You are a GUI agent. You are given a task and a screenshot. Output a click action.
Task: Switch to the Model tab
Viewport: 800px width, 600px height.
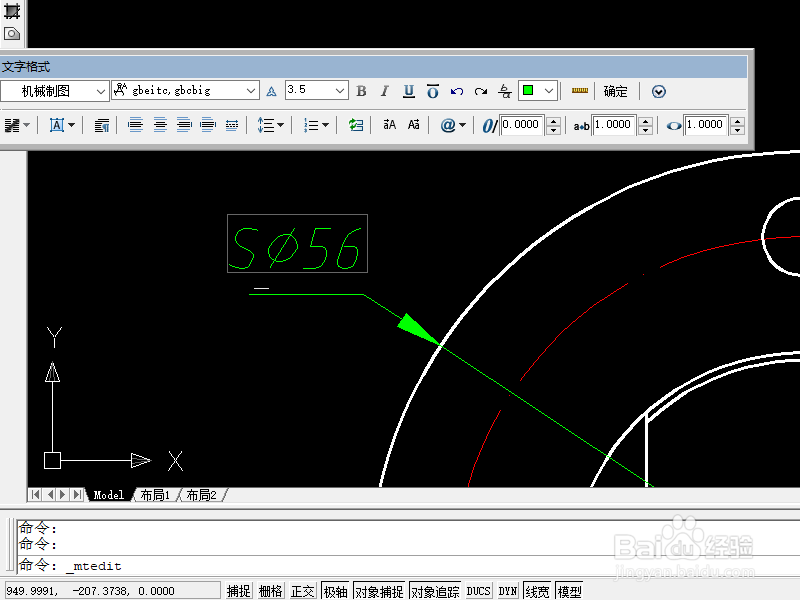(x=109, y=495)
